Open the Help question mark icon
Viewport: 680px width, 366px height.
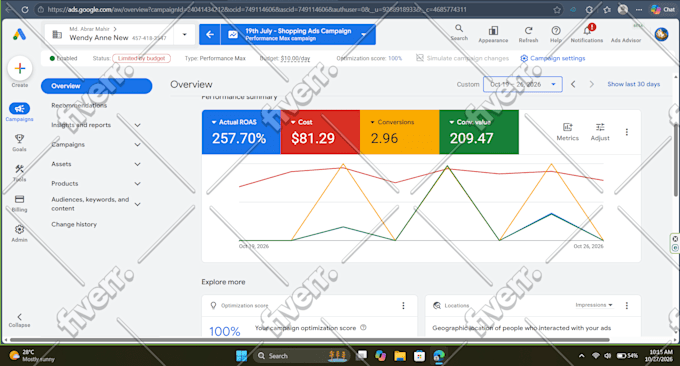556,30
